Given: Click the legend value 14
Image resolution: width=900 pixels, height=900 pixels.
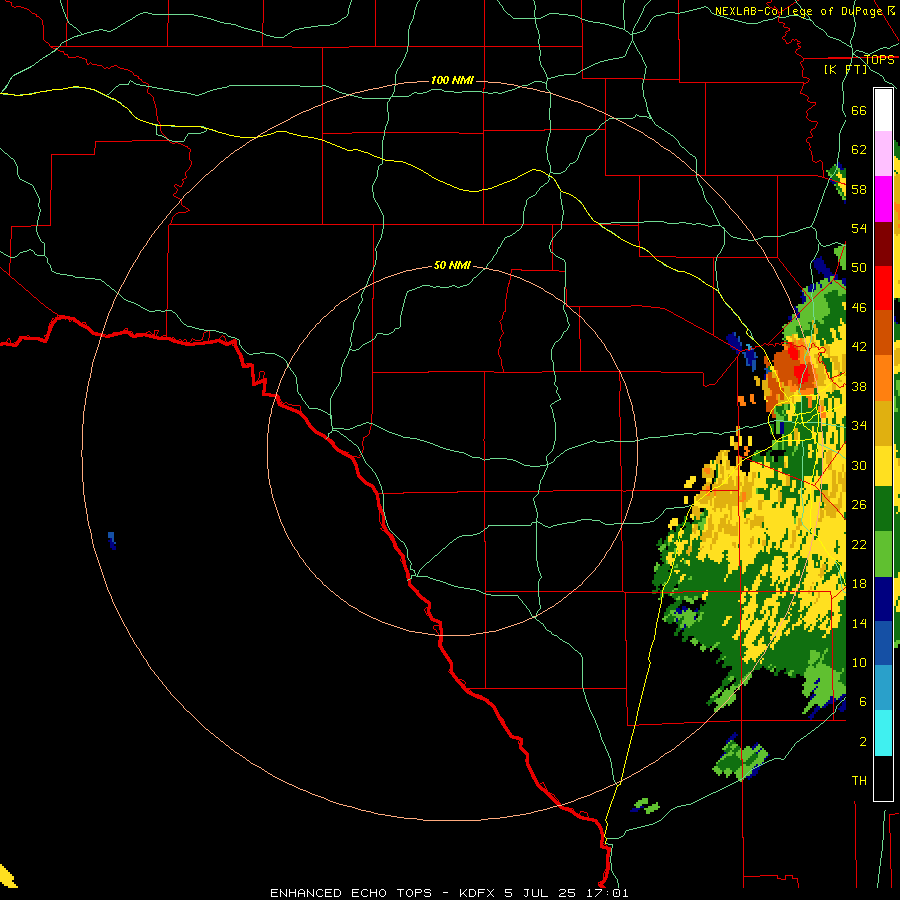Looking at the screenshot, I should click(x=859, y=623).
